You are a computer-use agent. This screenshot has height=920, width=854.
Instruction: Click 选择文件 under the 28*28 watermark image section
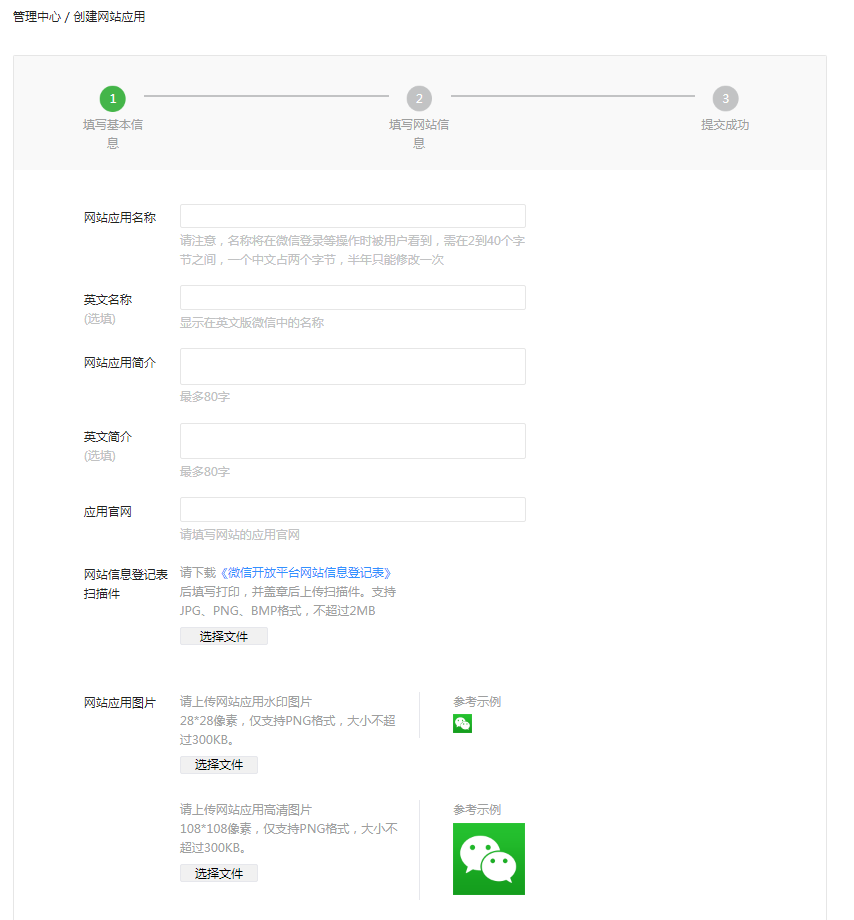(x=218, y=764)
